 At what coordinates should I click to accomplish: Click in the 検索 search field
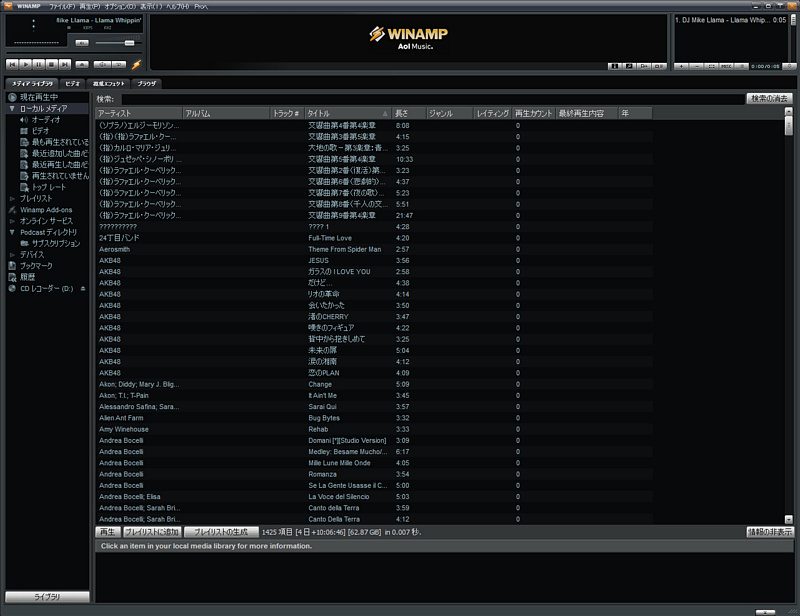[x=433, y=99]
